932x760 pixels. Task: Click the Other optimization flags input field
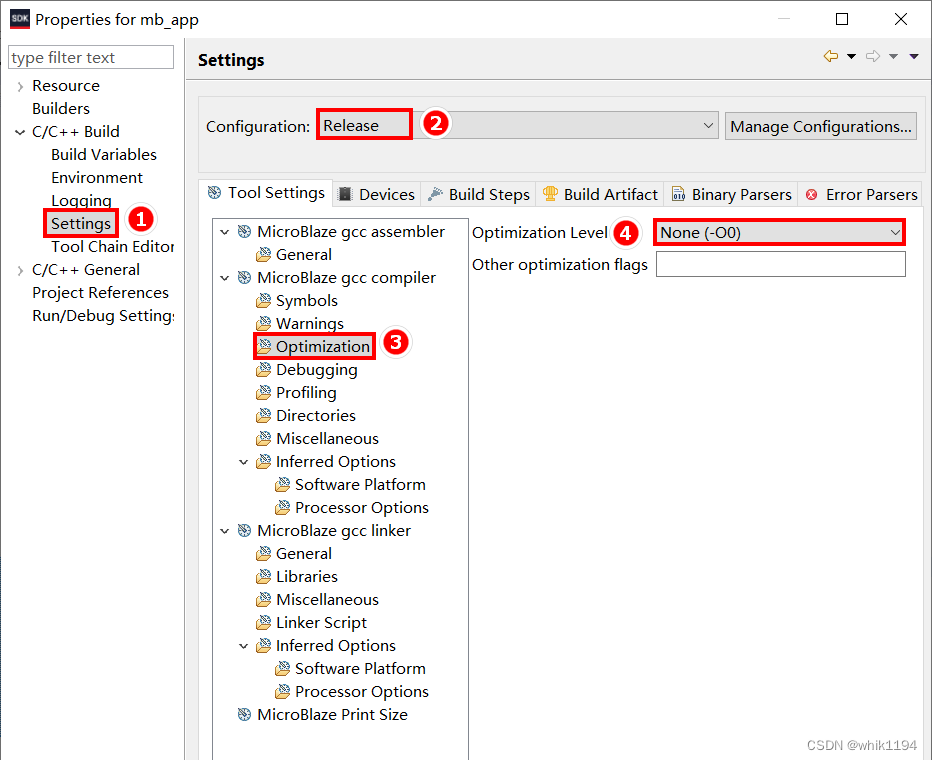tap(780, 264)
